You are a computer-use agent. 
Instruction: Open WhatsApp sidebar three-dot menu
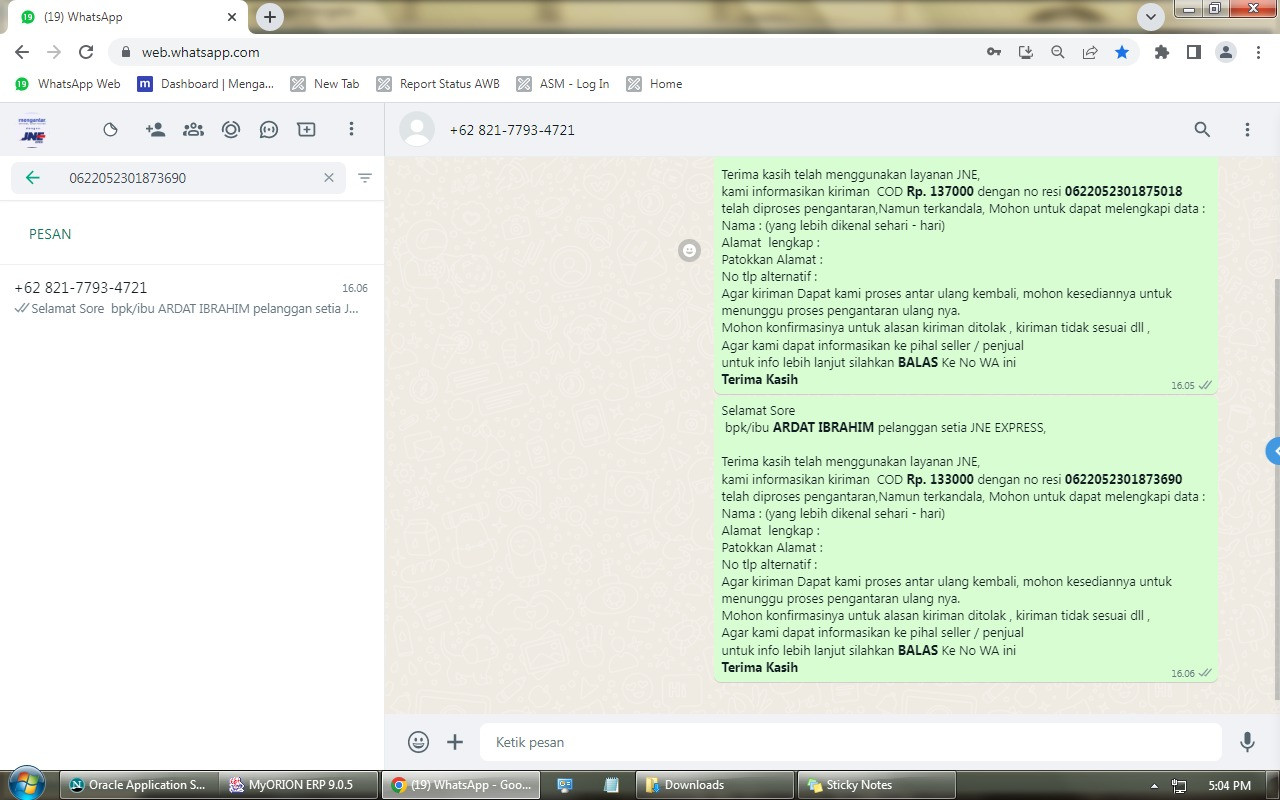point(351,130)
